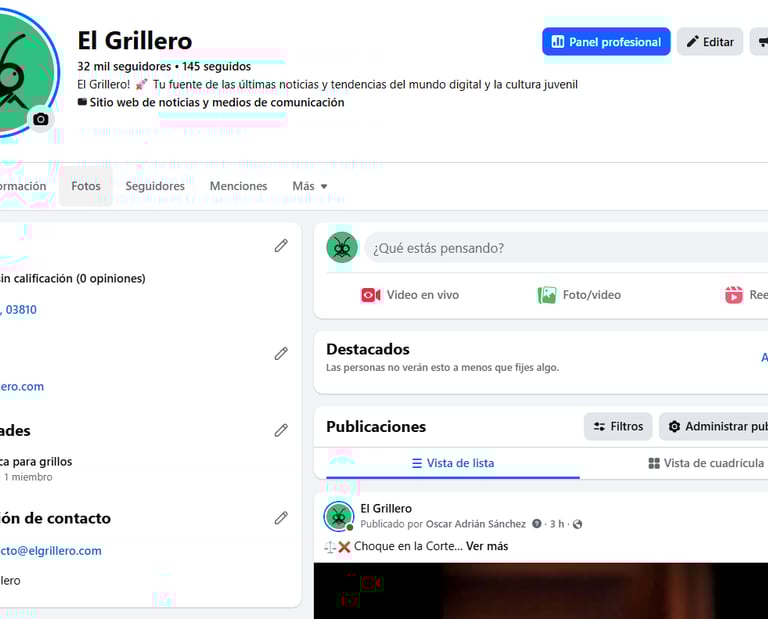Open the Seguidores tab
This screenshot has height=619, width=768.
click(x=155, y=186)
